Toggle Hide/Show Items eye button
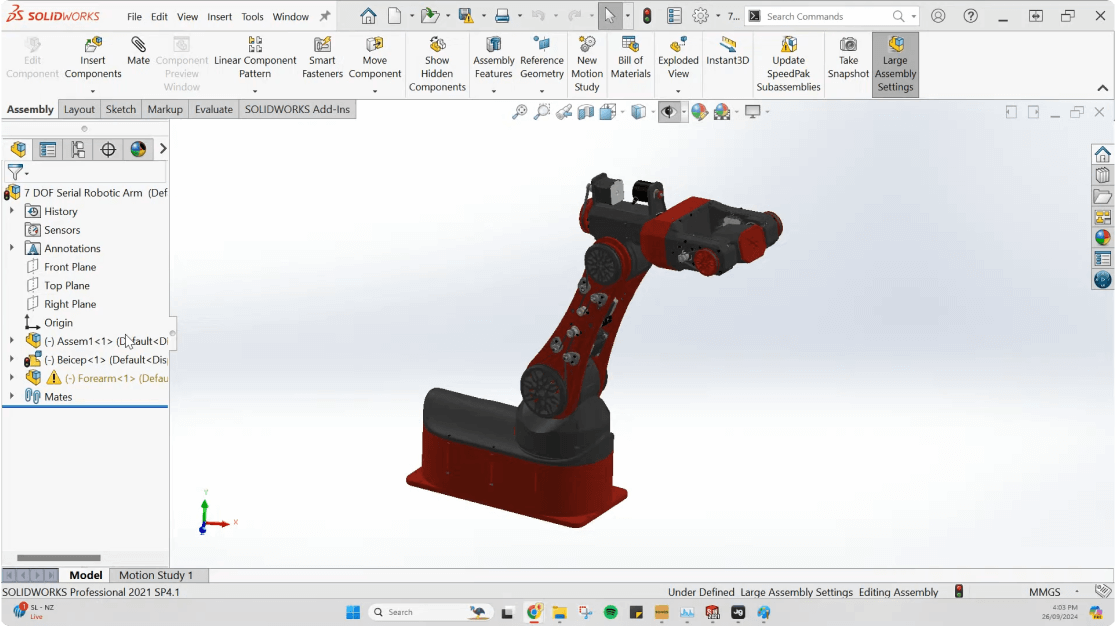The height and width of the screenshot is (626, 1116). 668,112
